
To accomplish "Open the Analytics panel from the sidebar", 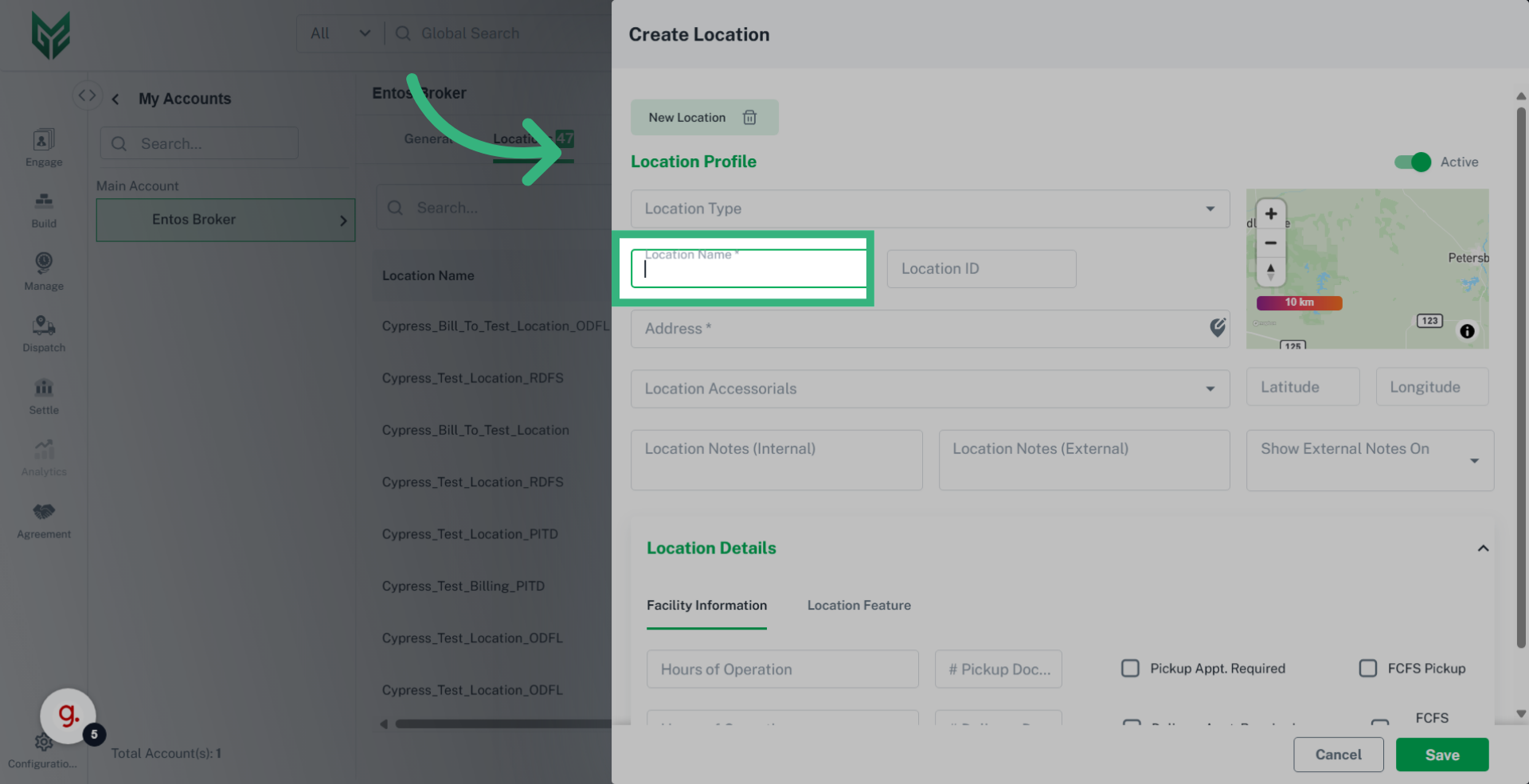I will [x=43, y=456].
